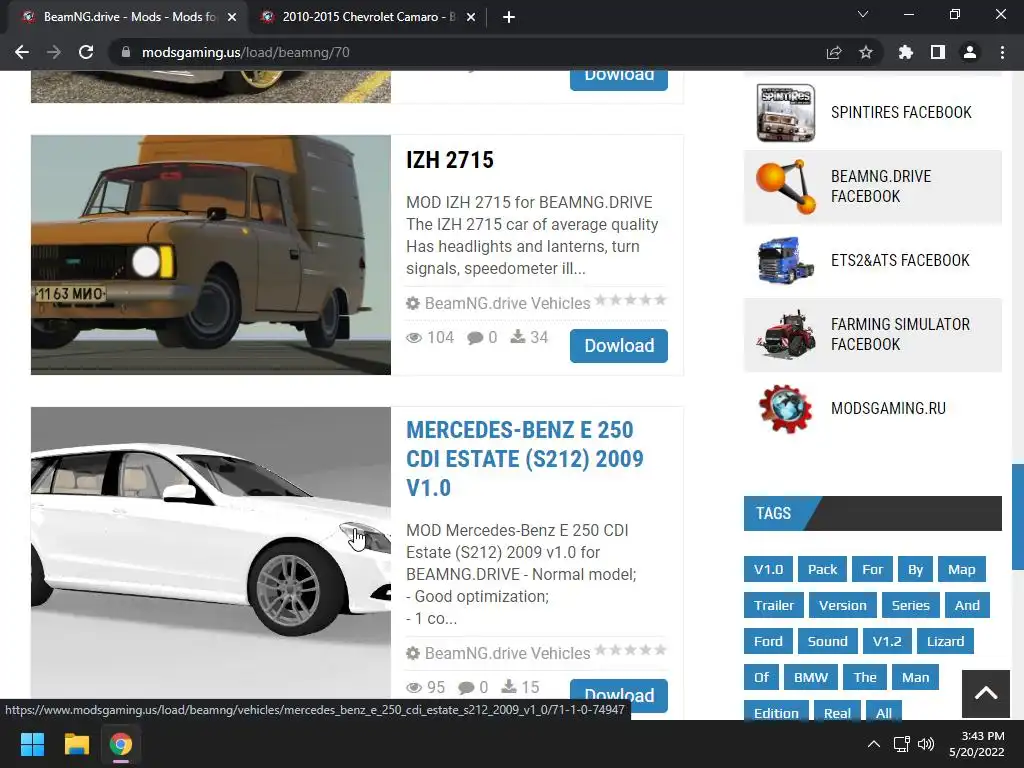Click the views eye icon for IZH 2715
This screenshot has width=1024, height=768.
coord(414,338)
